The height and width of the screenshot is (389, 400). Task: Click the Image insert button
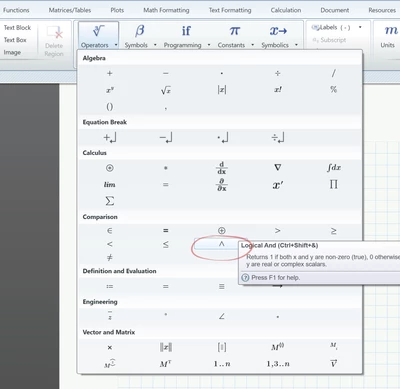12,52
